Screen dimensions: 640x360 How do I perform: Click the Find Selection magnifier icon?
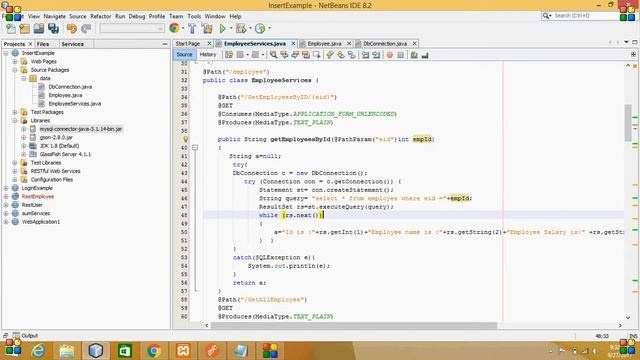(273, 55)
